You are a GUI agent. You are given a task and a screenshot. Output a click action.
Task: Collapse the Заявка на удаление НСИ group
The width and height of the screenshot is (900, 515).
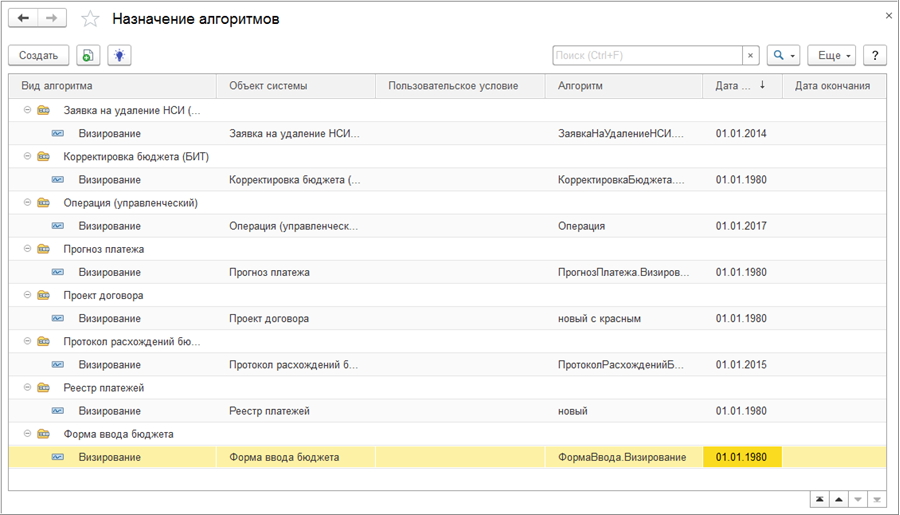24,110
